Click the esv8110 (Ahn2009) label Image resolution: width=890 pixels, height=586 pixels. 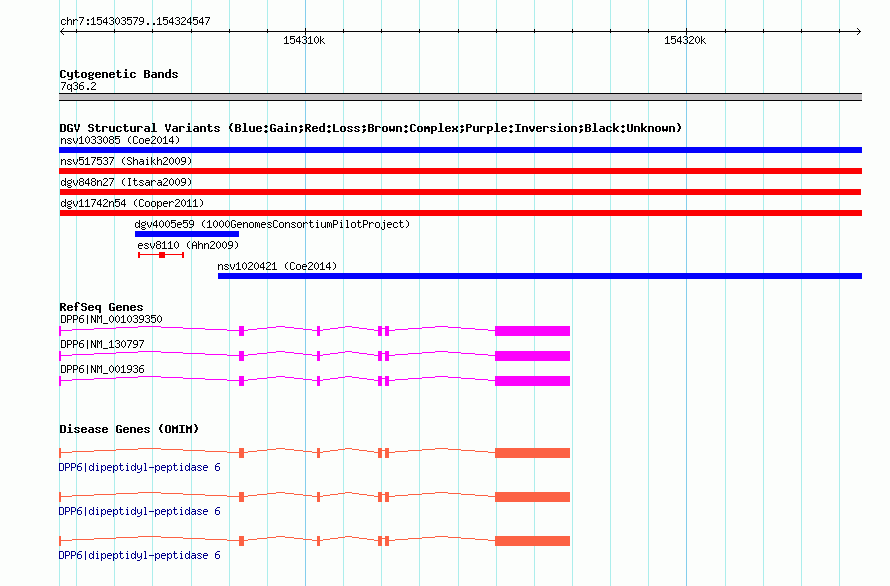click(188, 245)
